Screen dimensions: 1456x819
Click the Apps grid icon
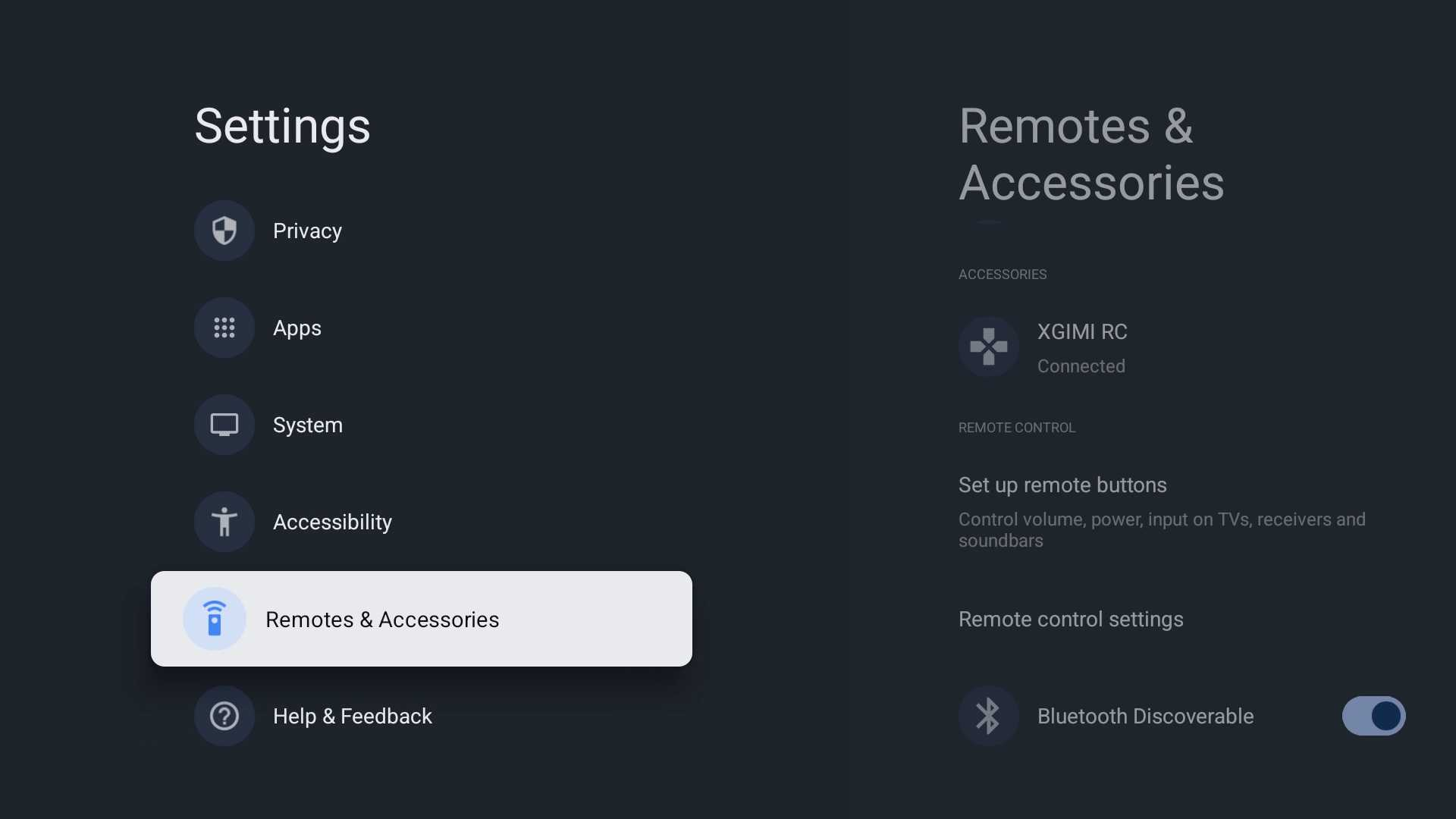pyautogui.click(x=224, y=328)
